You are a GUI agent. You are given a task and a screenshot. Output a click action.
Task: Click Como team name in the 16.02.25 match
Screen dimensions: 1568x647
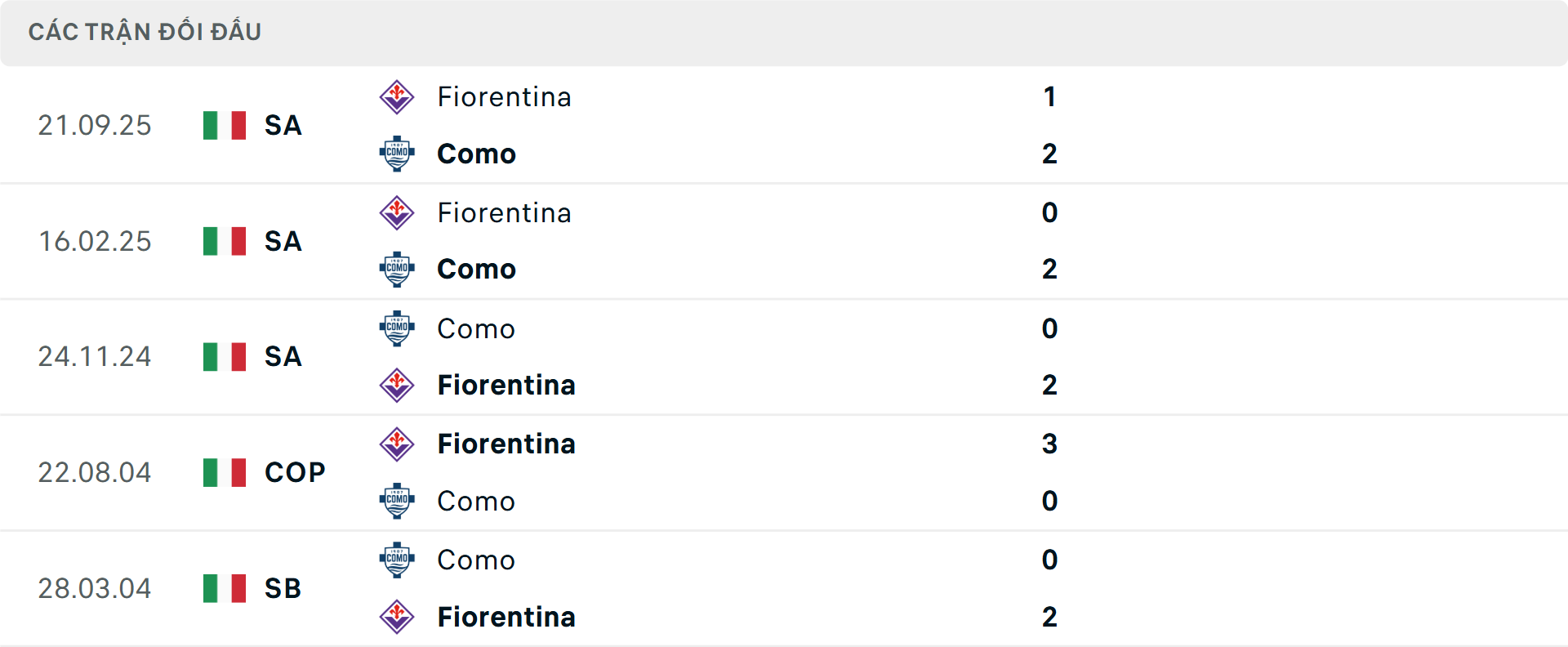click(476, 269)
